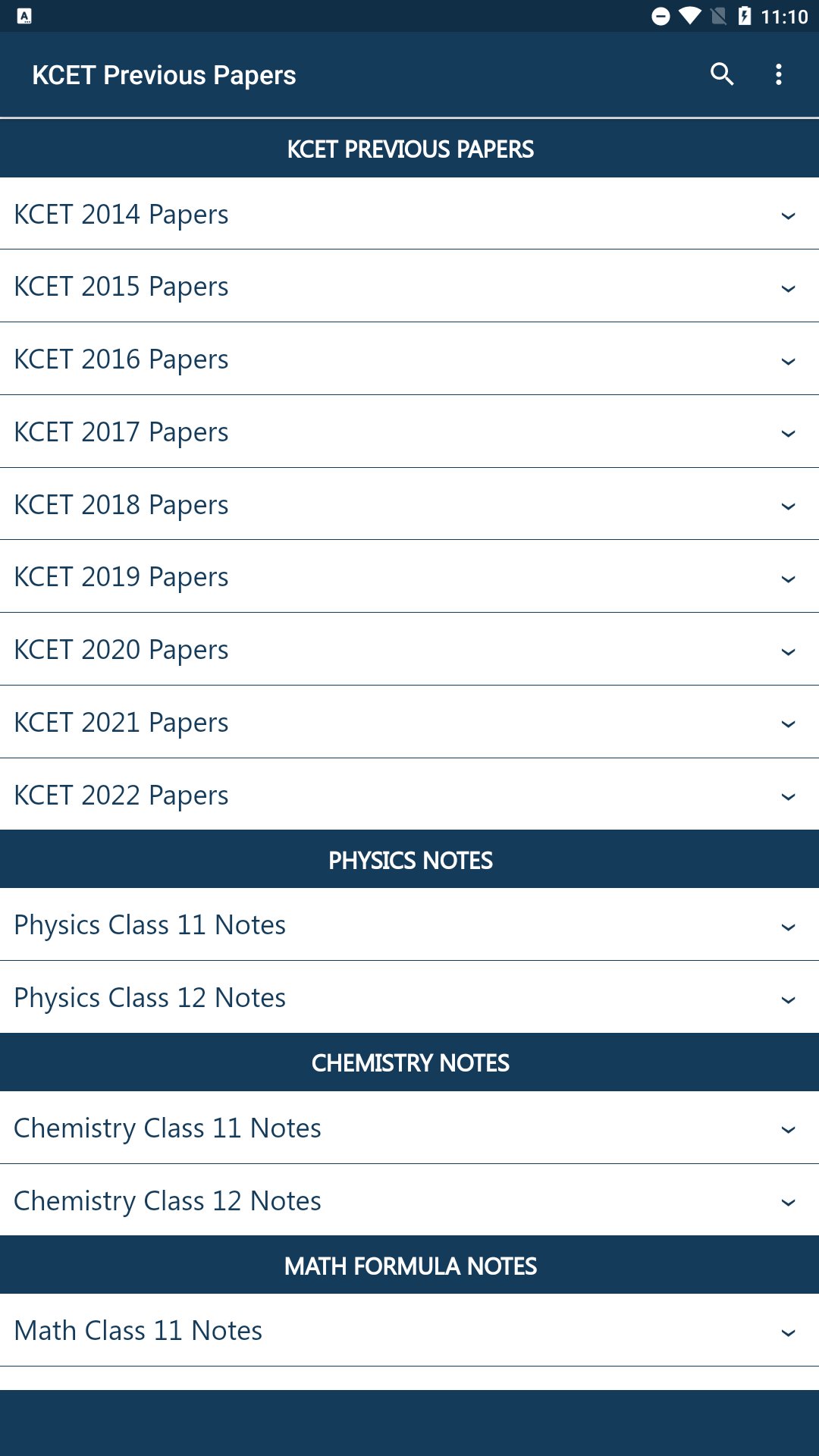
Task: Tap the do-not-disturb status icon
Action: pos(661,16)
